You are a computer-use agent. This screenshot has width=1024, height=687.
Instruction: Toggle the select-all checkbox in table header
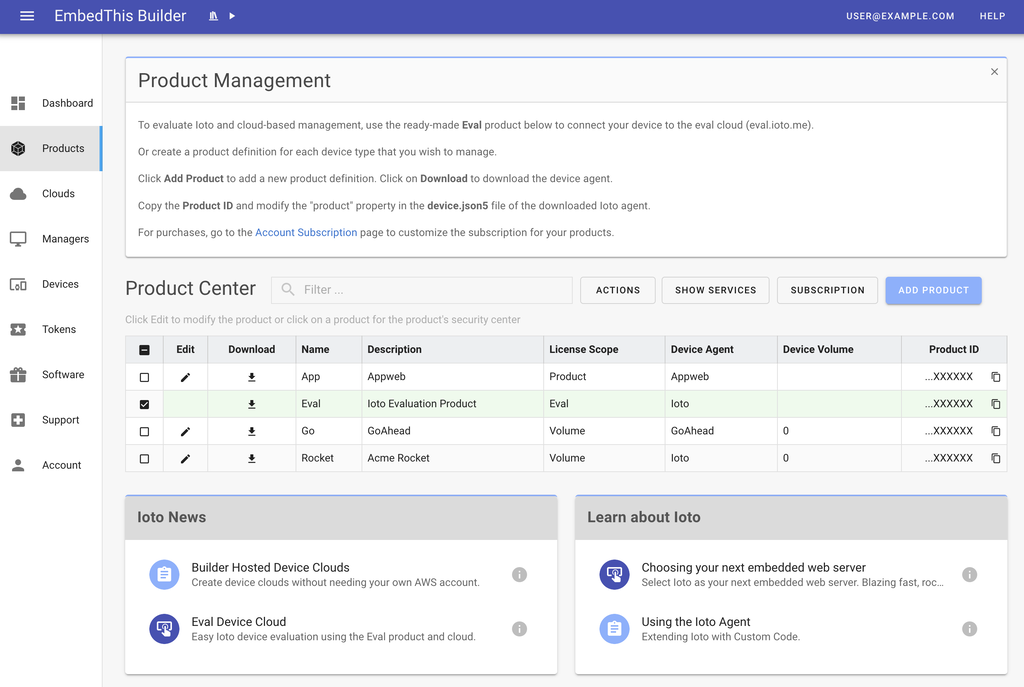click(144, 350)
